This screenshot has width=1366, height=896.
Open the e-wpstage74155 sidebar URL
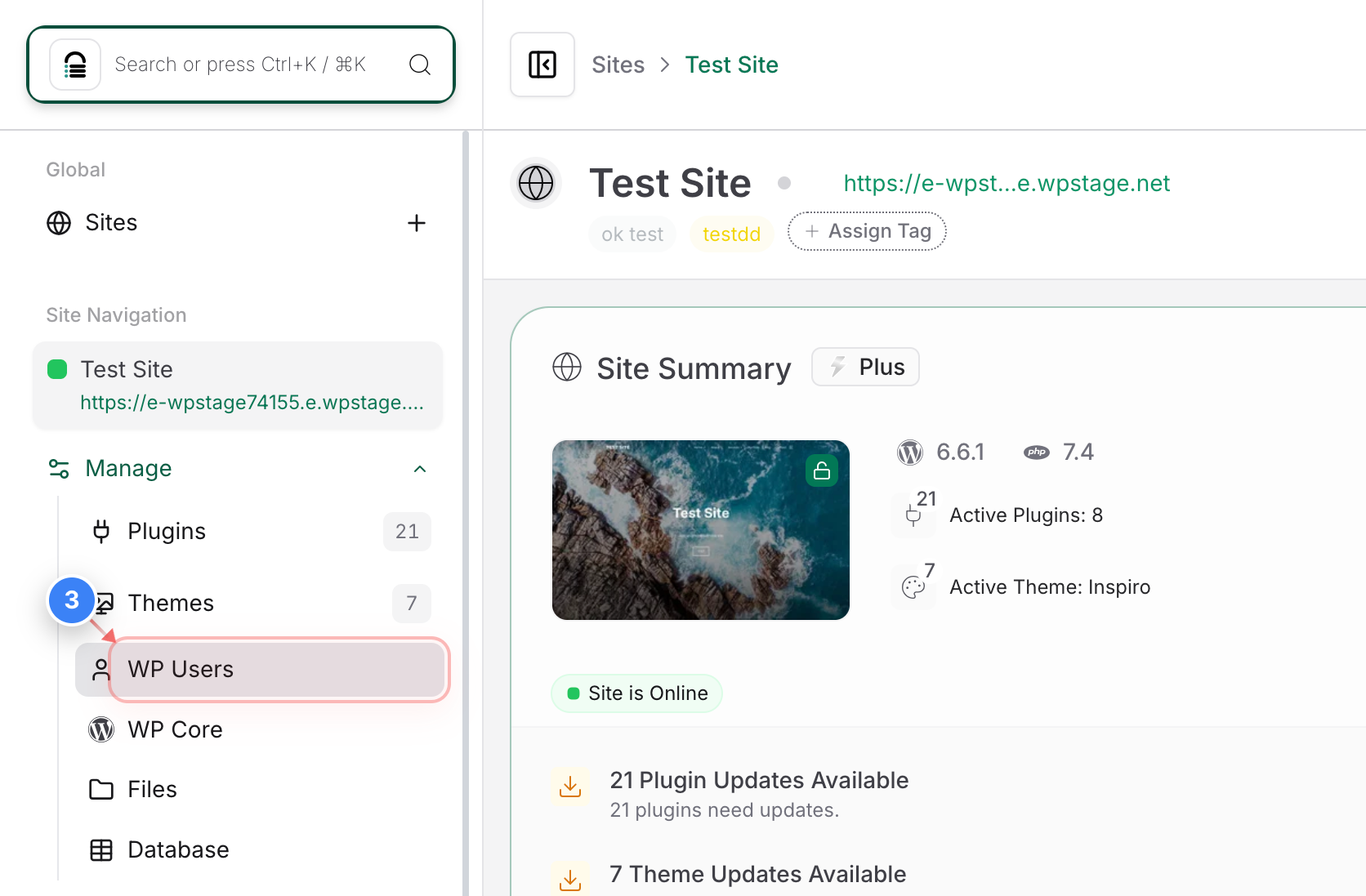252,403
